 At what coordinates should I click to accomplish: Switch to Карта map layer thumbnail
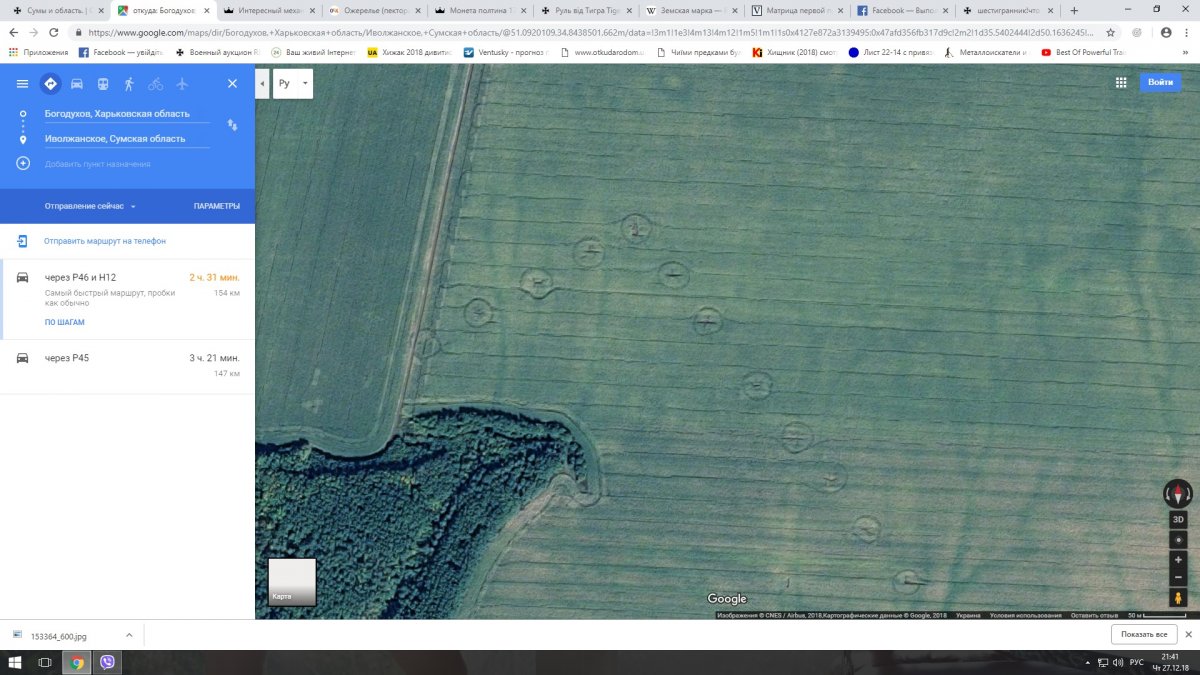pos(292,582)
